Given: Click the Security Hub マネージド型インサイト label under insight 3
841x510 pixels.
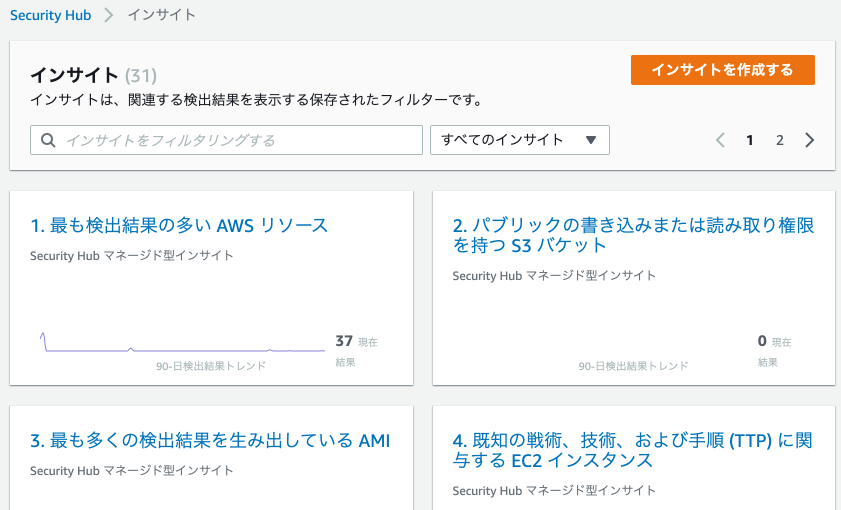Looking at the screenshot, I should point(131,471).
